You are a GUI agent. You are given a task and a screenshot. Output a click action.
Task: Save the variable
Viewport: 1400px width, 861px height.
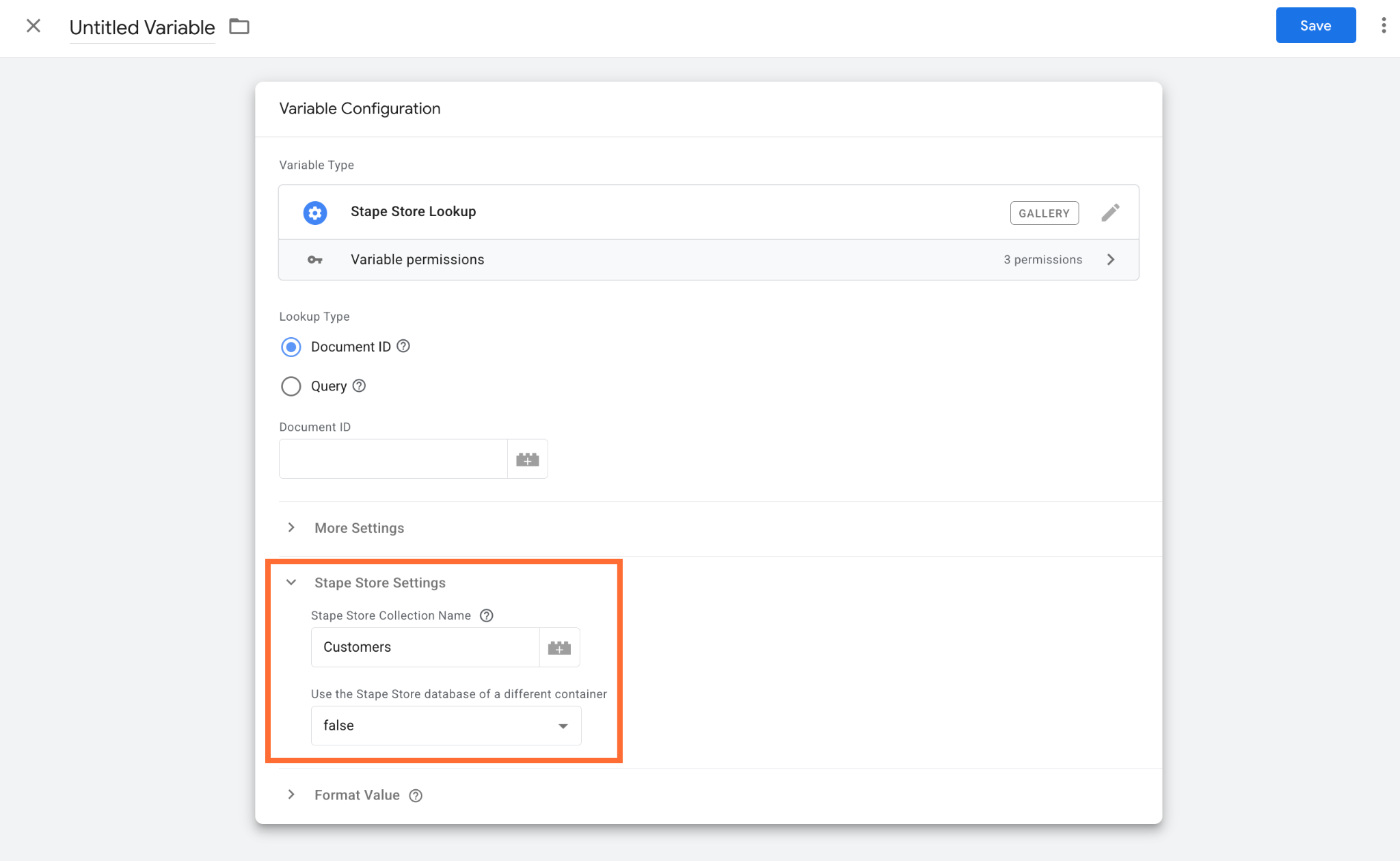click(1315, 25)
